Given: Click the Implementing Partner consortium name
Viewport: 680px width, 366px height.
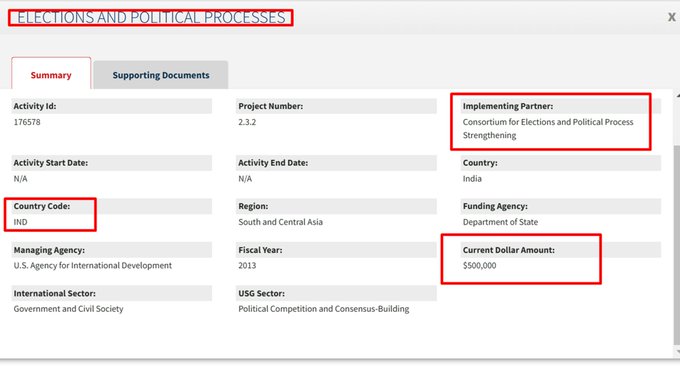Looking at the screenshot, I should tap(548, 128).
